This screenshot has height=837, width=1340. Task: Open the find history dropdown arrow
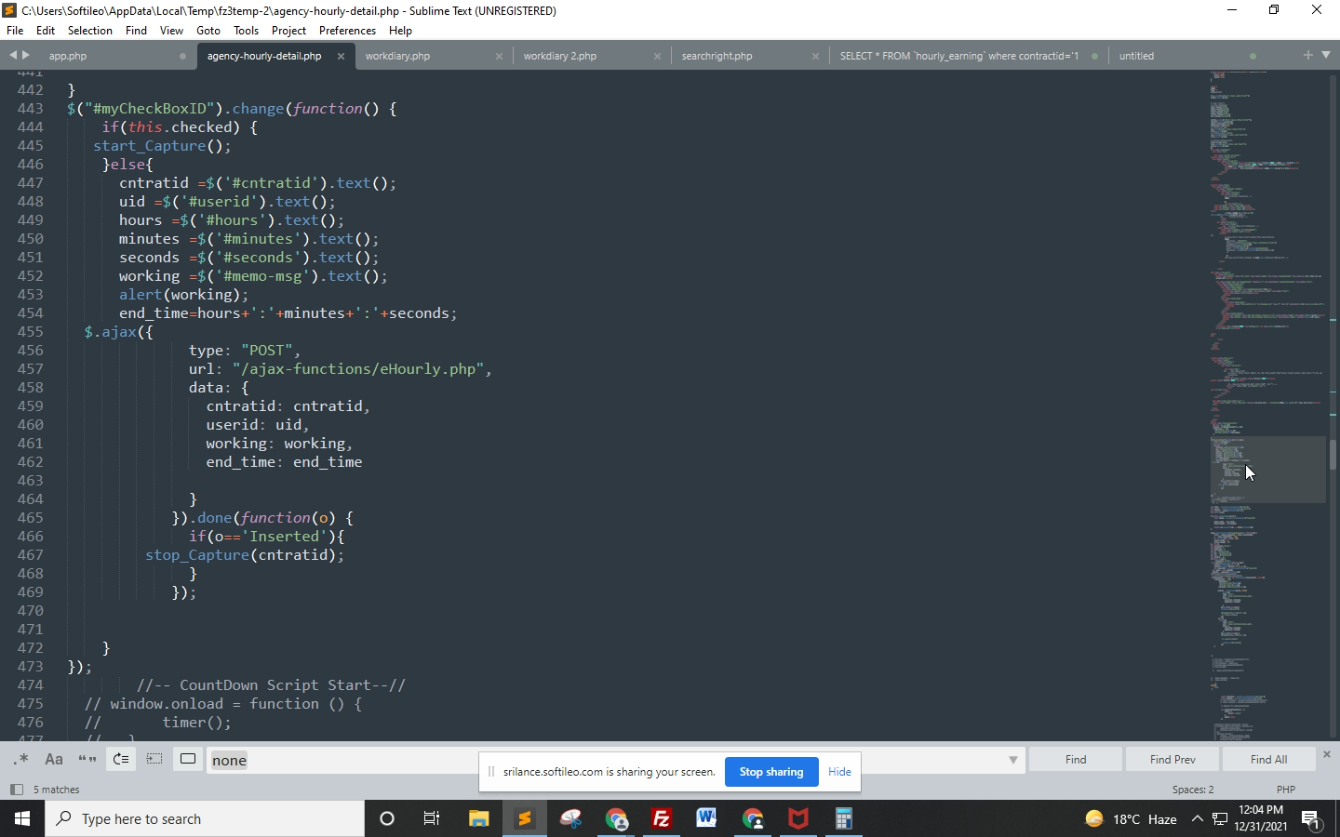pos(1014,760)
